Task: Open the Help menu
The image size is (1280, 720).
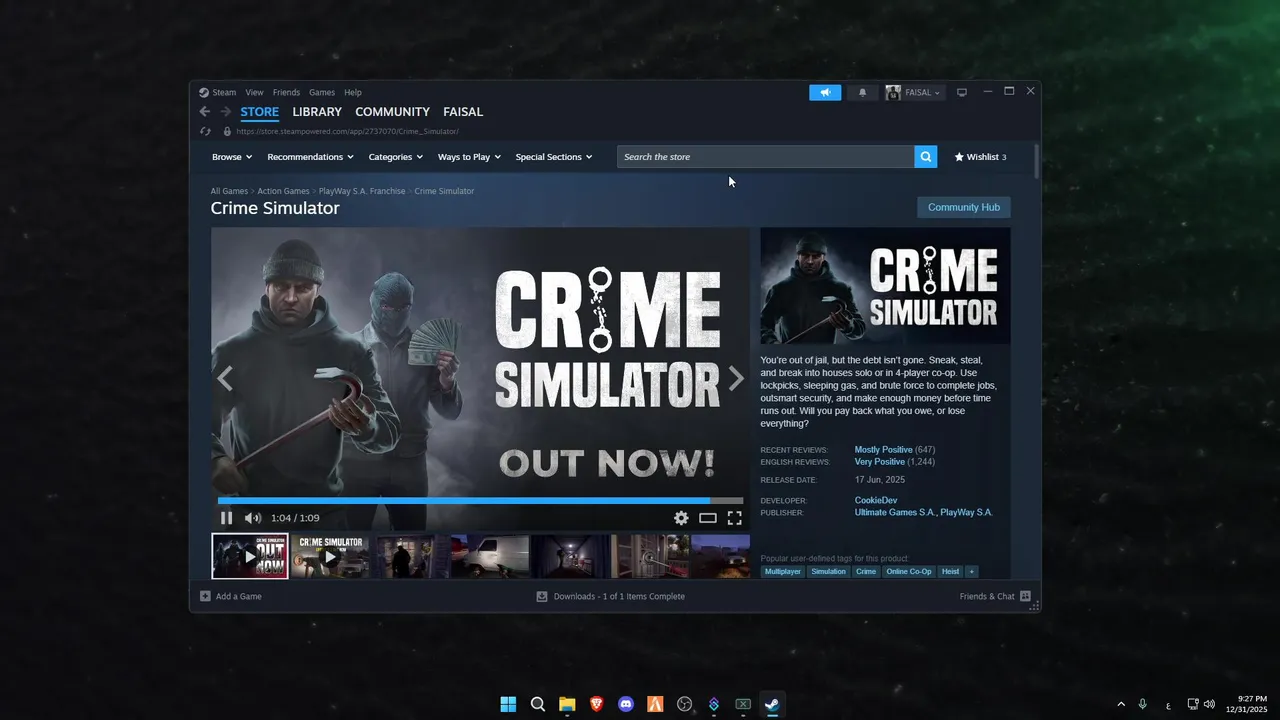Action: click(353, 92)
